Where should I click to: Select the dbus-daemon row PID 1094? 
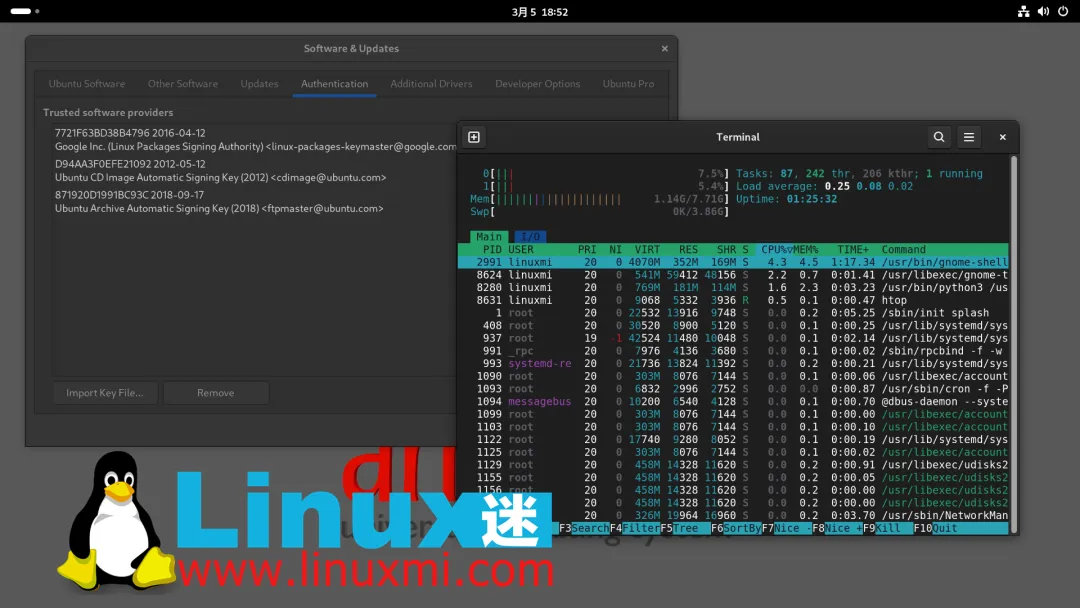pos(733,401)
